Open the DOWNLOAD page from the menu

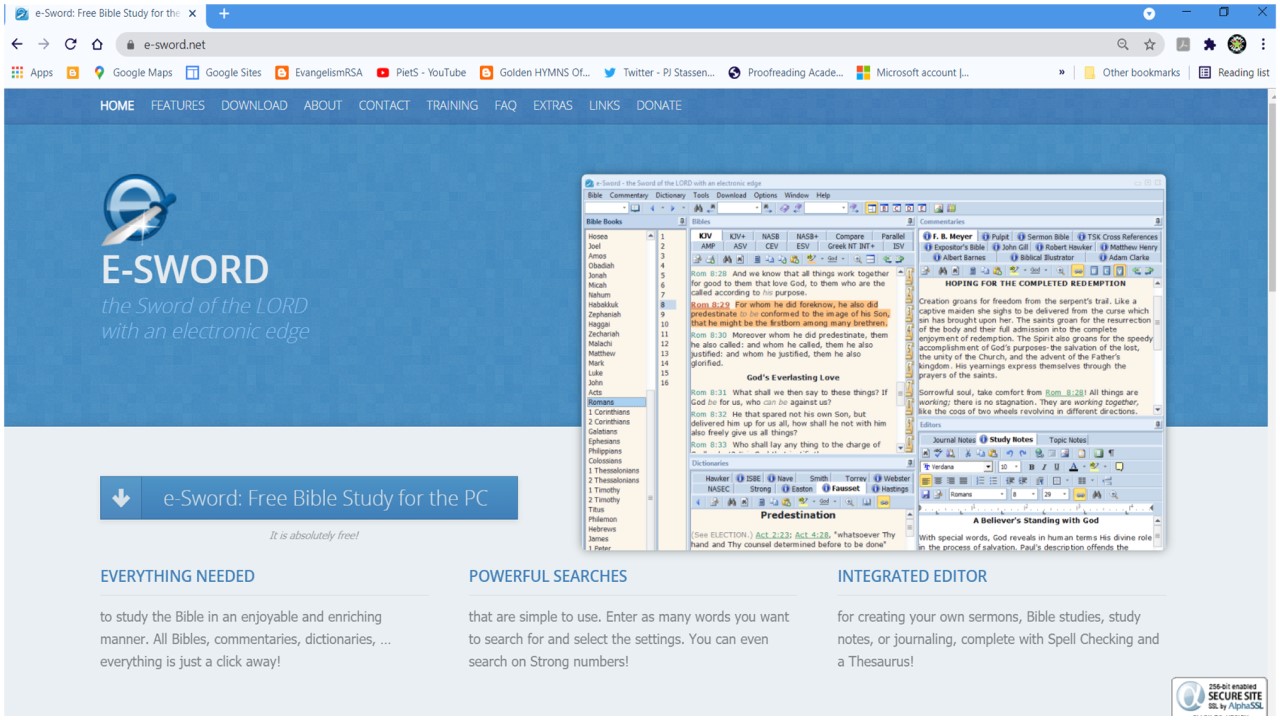pyautogui.click(x=254, y=105)
